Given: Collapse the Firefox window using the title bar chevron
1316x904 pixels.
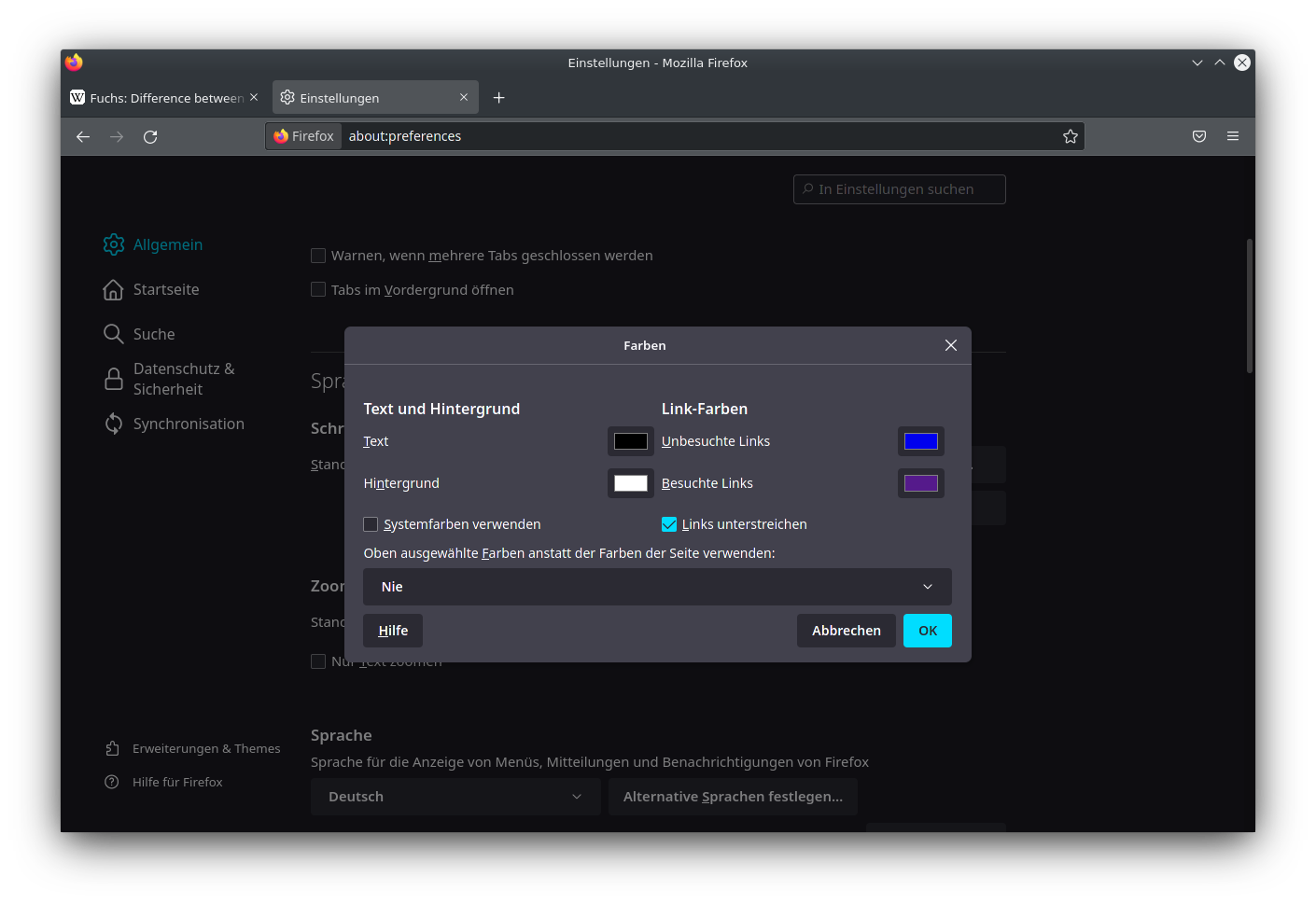Looking at the screenshot, I should click(x=1197, y=63).
